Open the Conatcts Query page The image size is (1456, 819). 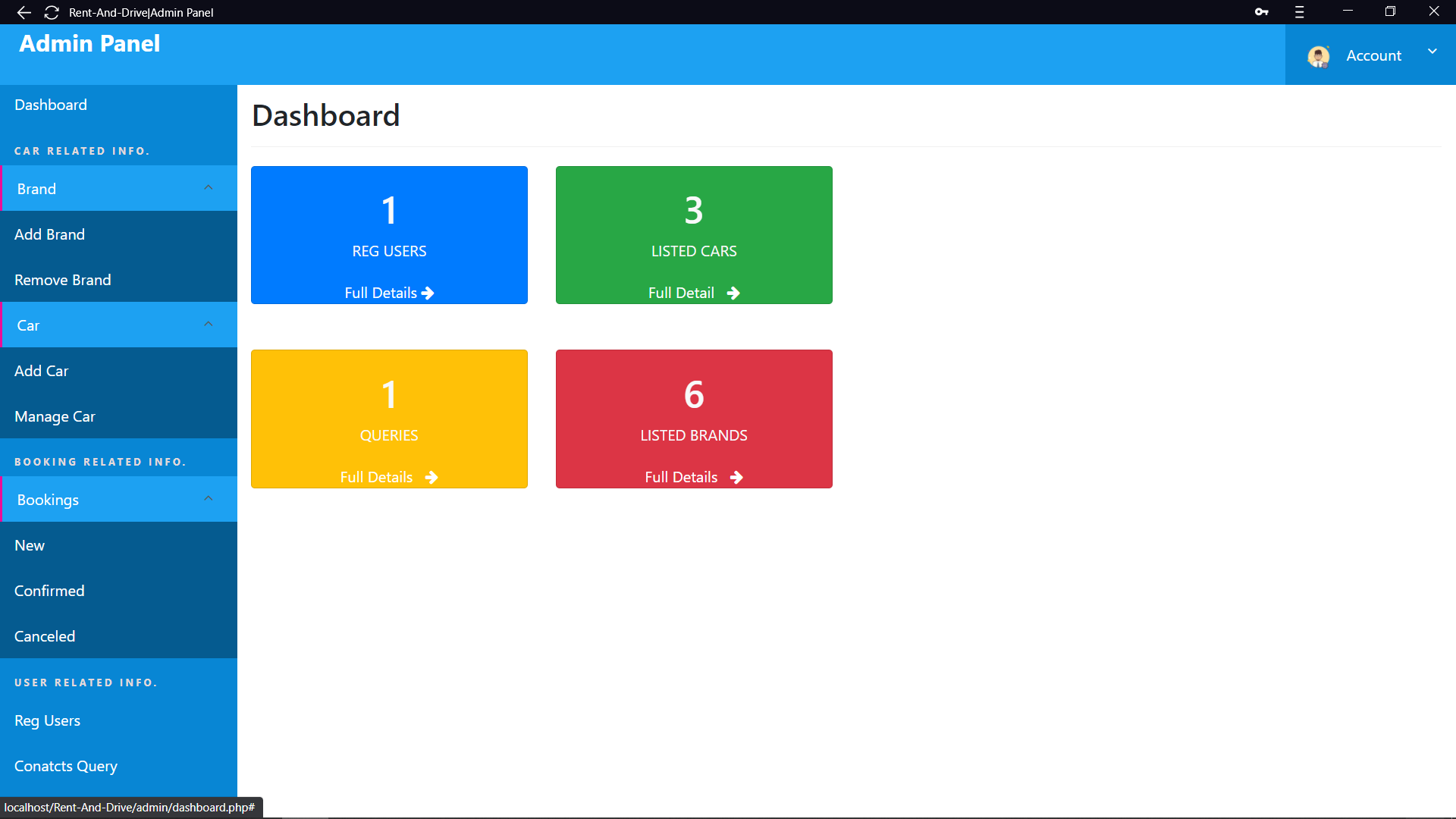coord(65,766)
